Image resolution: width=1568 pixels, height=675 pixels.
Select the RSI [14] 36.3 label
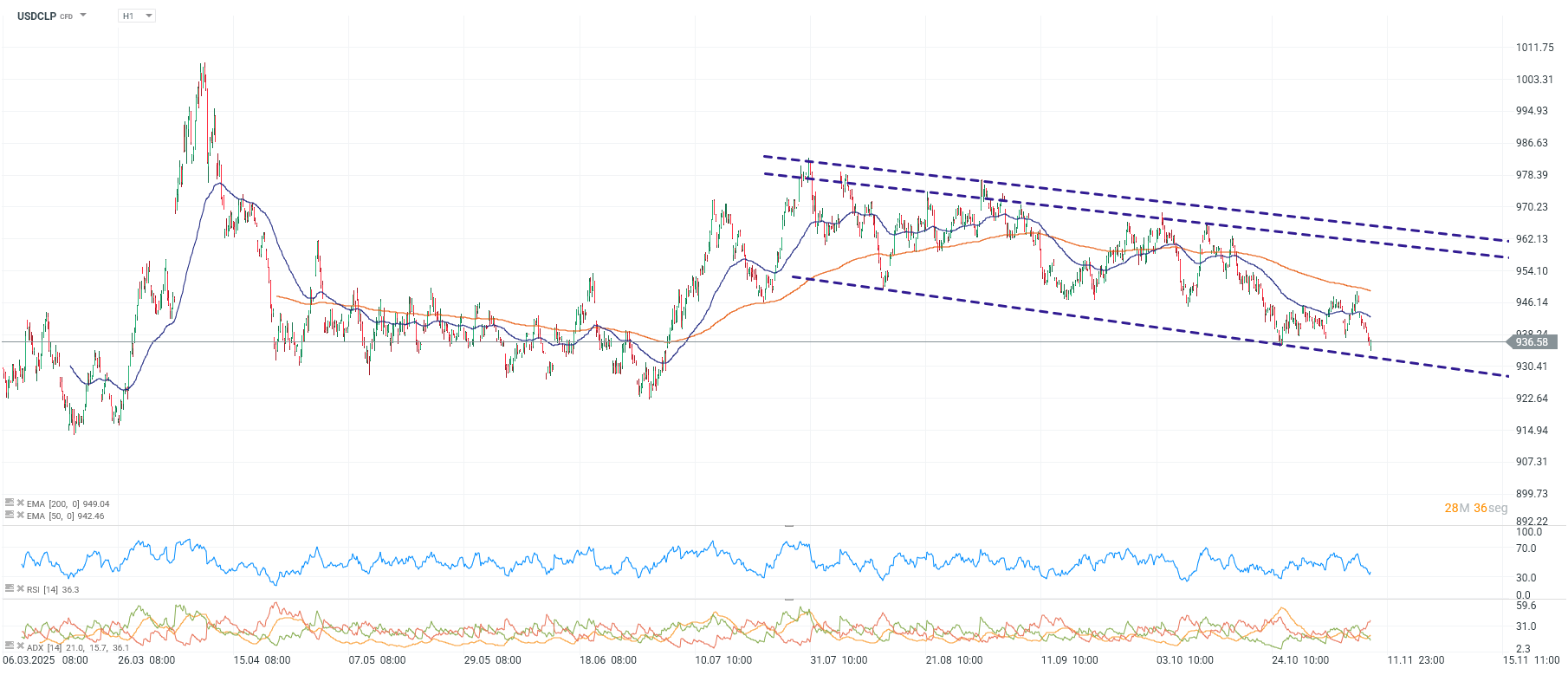[53, 589]
